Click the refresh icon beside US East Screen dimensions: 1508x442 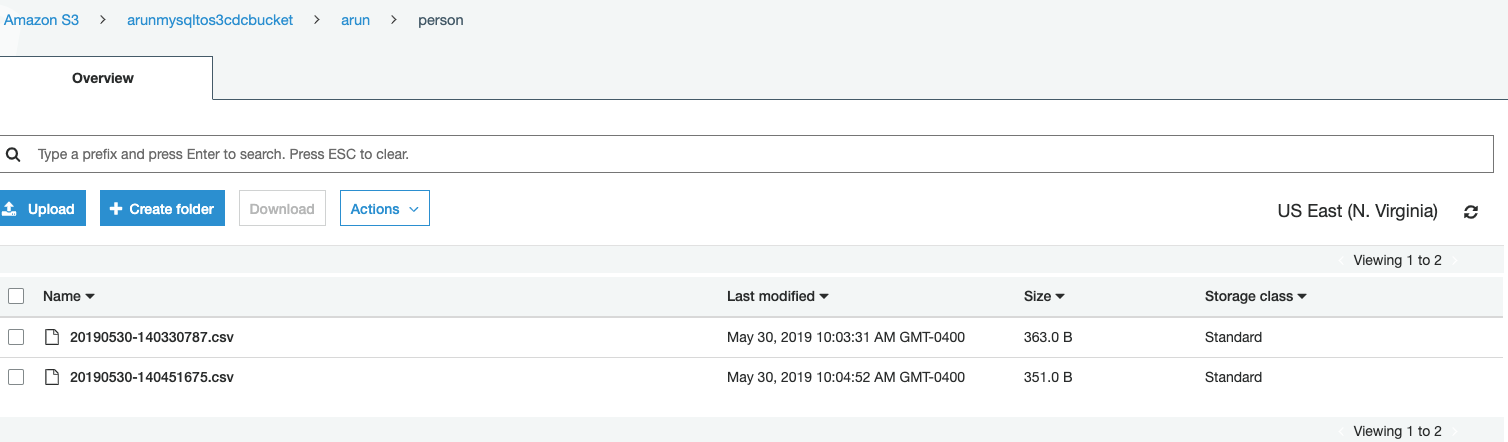[x=1470, y=212]
